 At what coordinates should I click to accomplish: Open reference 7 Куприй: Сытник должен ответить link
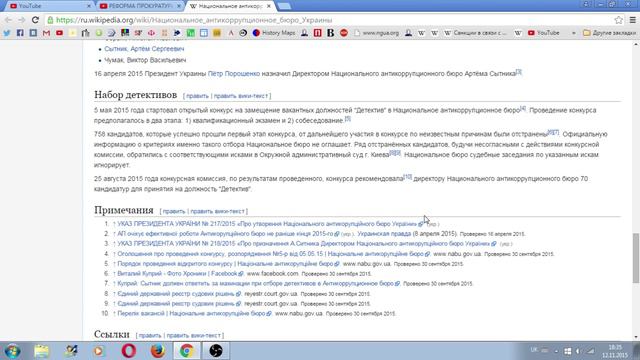coord(256,283)
